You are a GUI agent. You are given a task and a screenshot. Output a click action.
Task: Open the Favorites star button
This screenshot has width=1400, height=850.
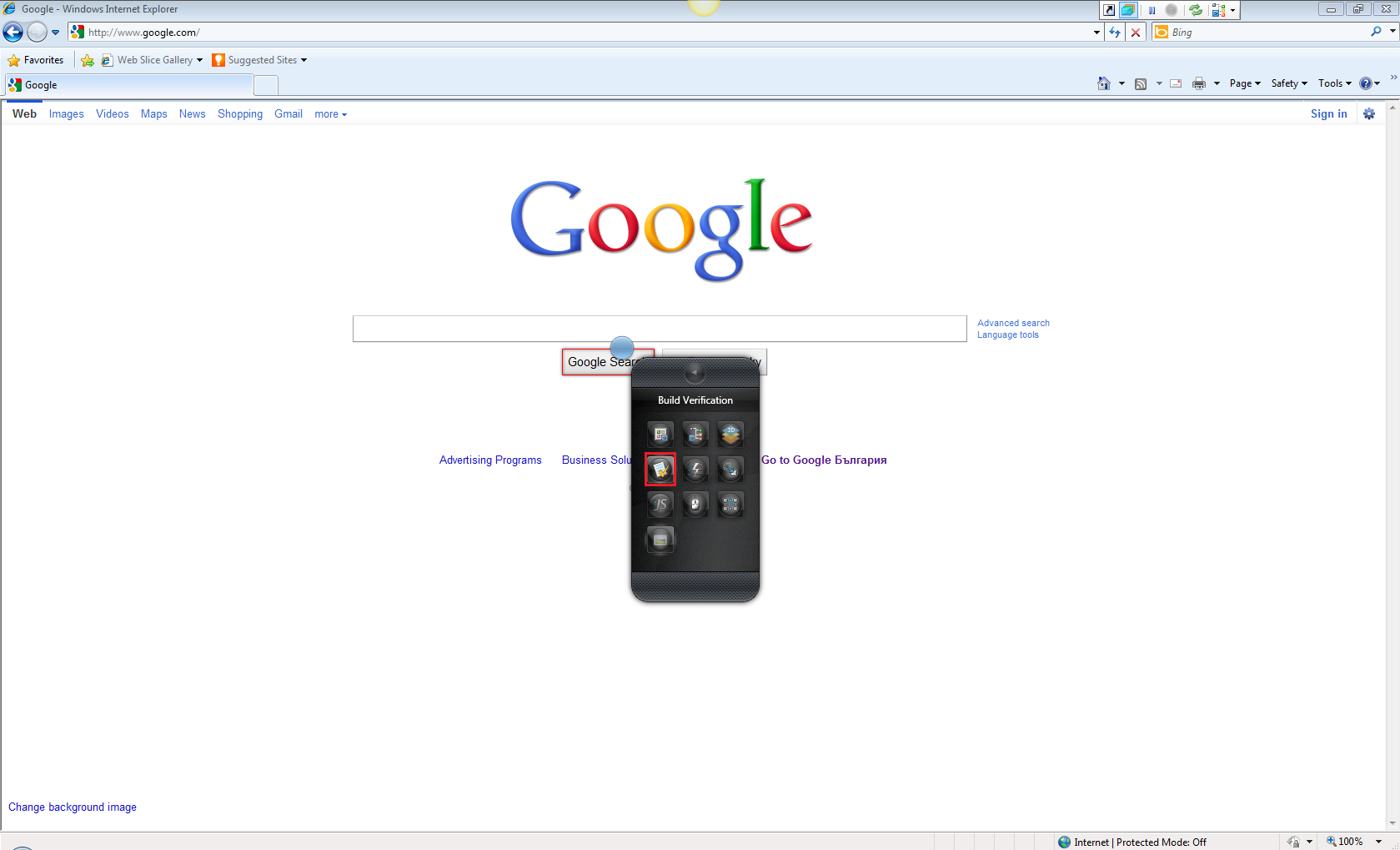pos(36,60)
